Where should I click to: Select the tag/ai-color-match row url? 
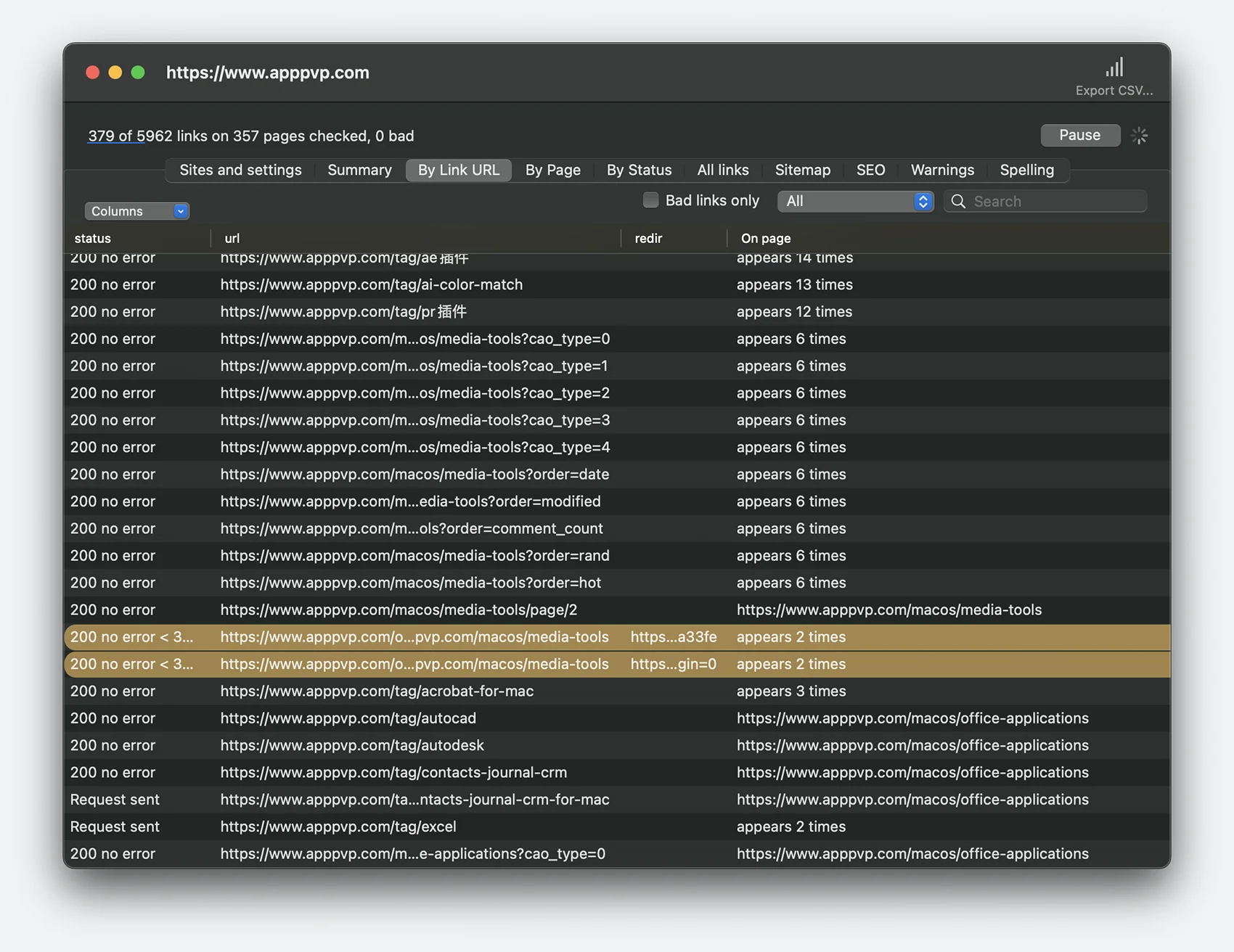(372, 284)
